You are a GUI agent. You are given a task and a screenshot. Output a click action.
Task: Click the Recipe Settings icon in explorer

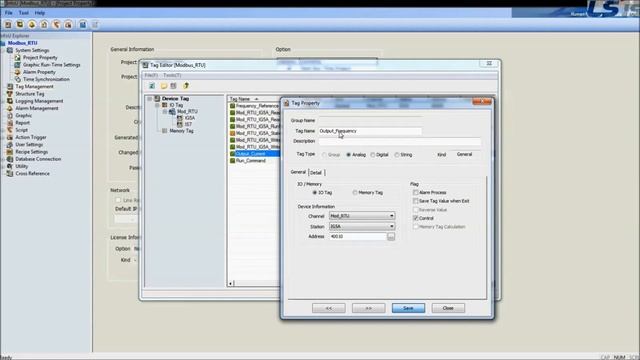[x=10, y=152]
